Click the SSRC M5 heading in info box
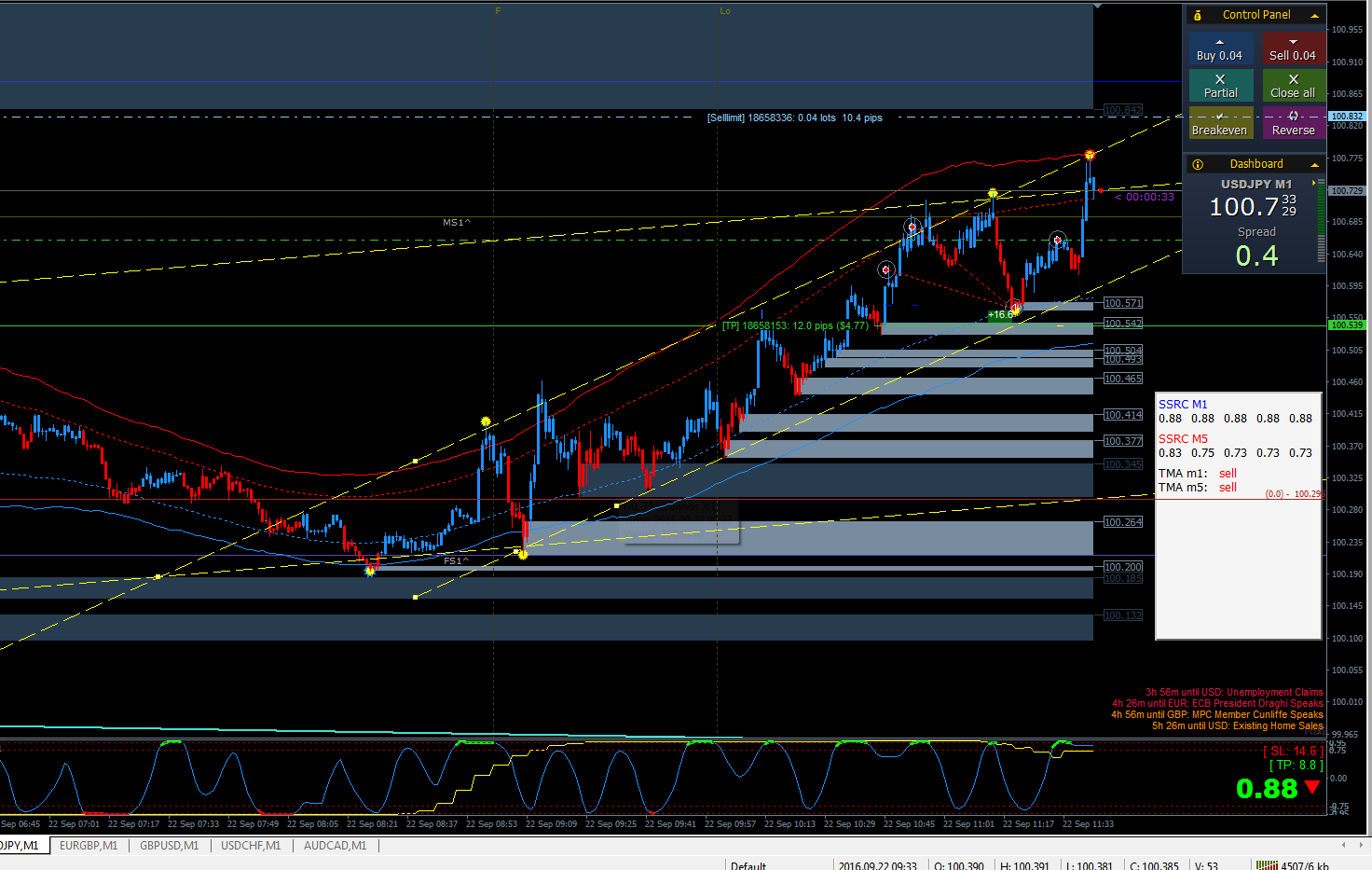 [x=1183, y=438]
